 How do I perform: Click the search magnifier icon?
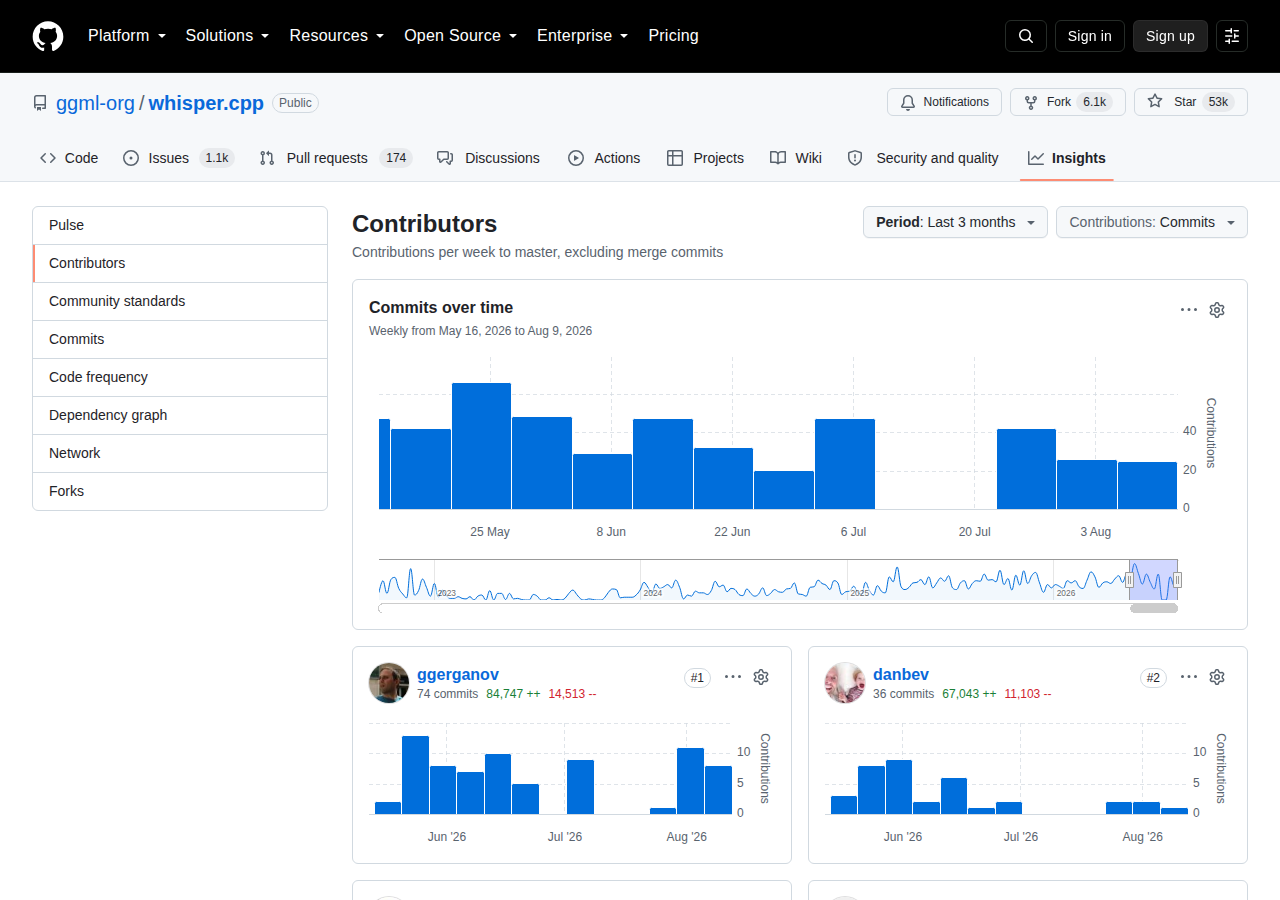pos(1026,36)
